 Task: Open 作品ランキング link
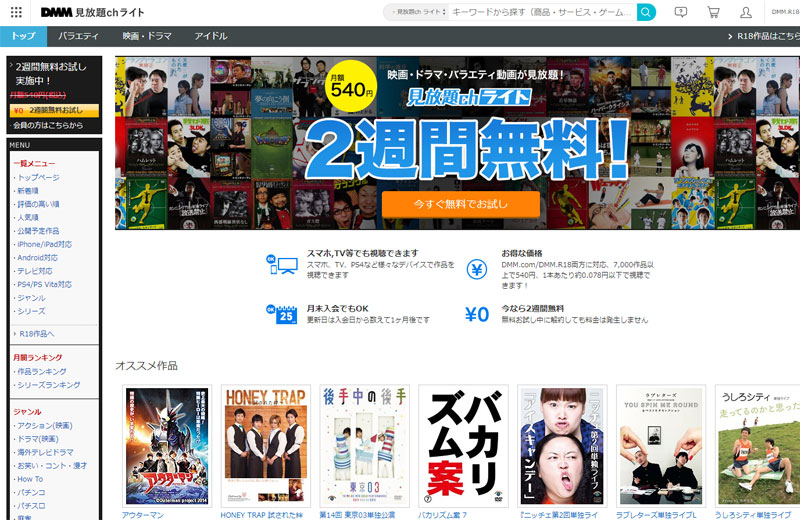tap(42, 372)
